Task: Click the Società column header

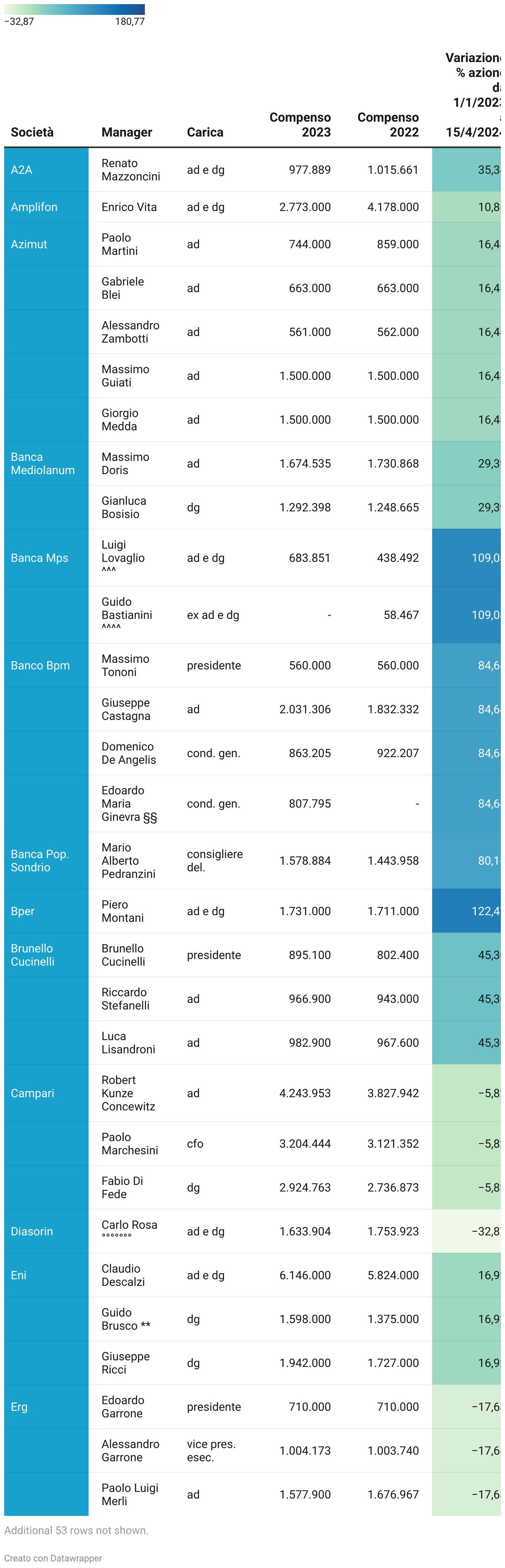Action: (x=32, y=132)
